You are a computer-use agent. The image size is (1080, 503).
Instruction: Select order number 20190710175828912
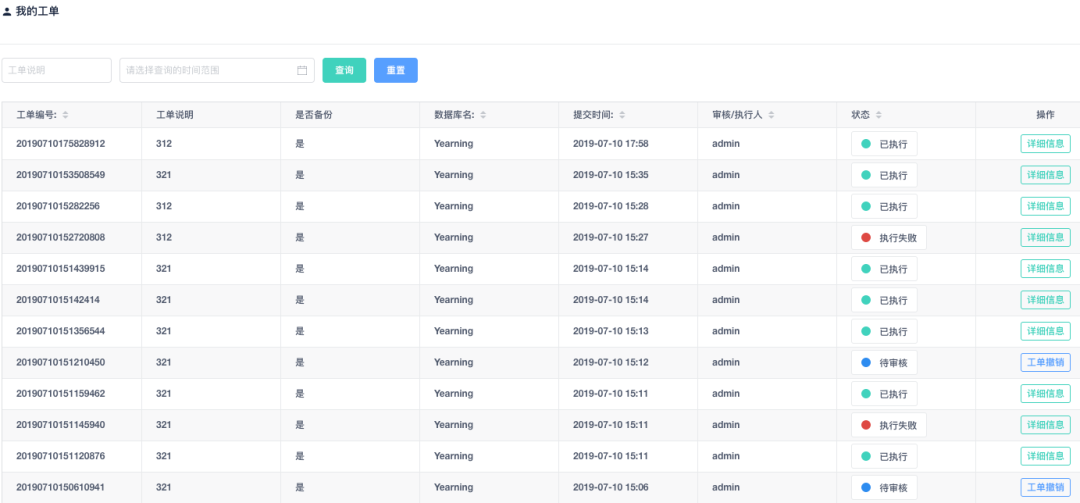(61, 143)
